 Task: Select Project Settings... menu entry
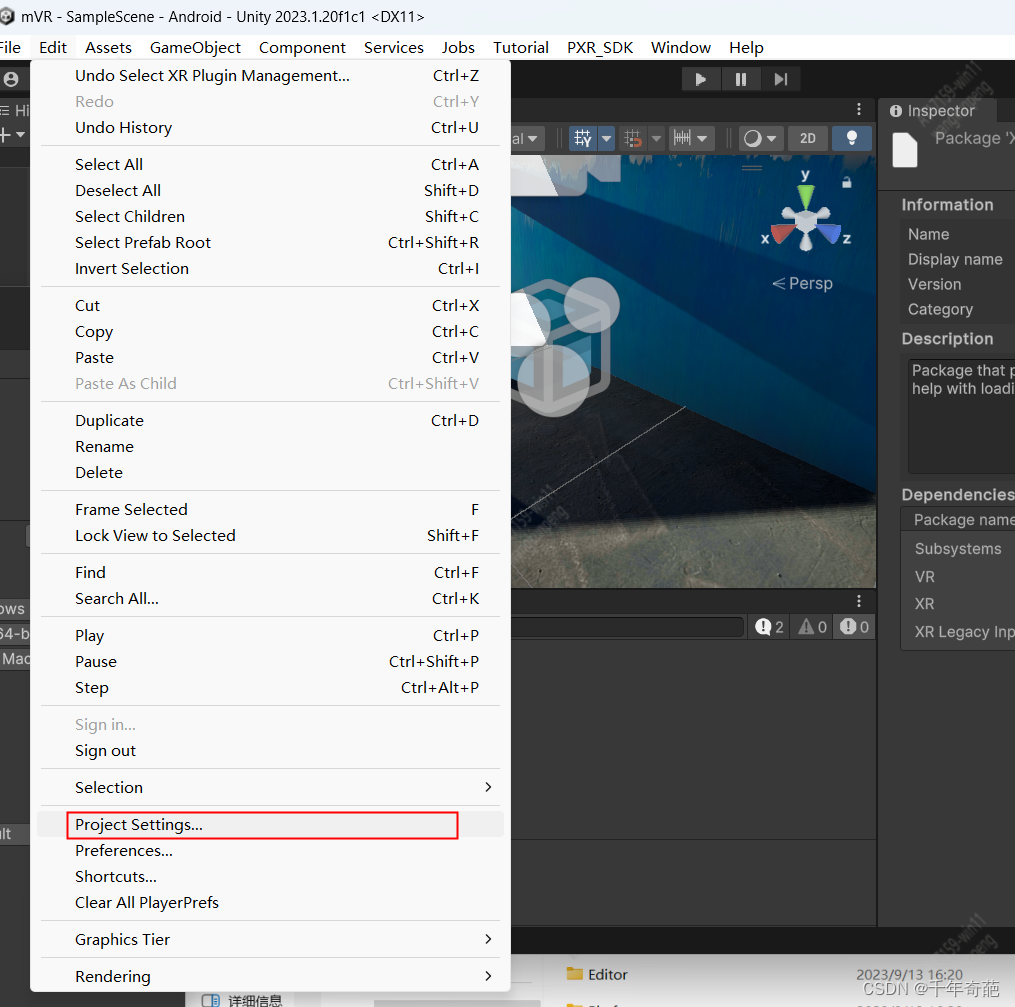tap(270, 825)
